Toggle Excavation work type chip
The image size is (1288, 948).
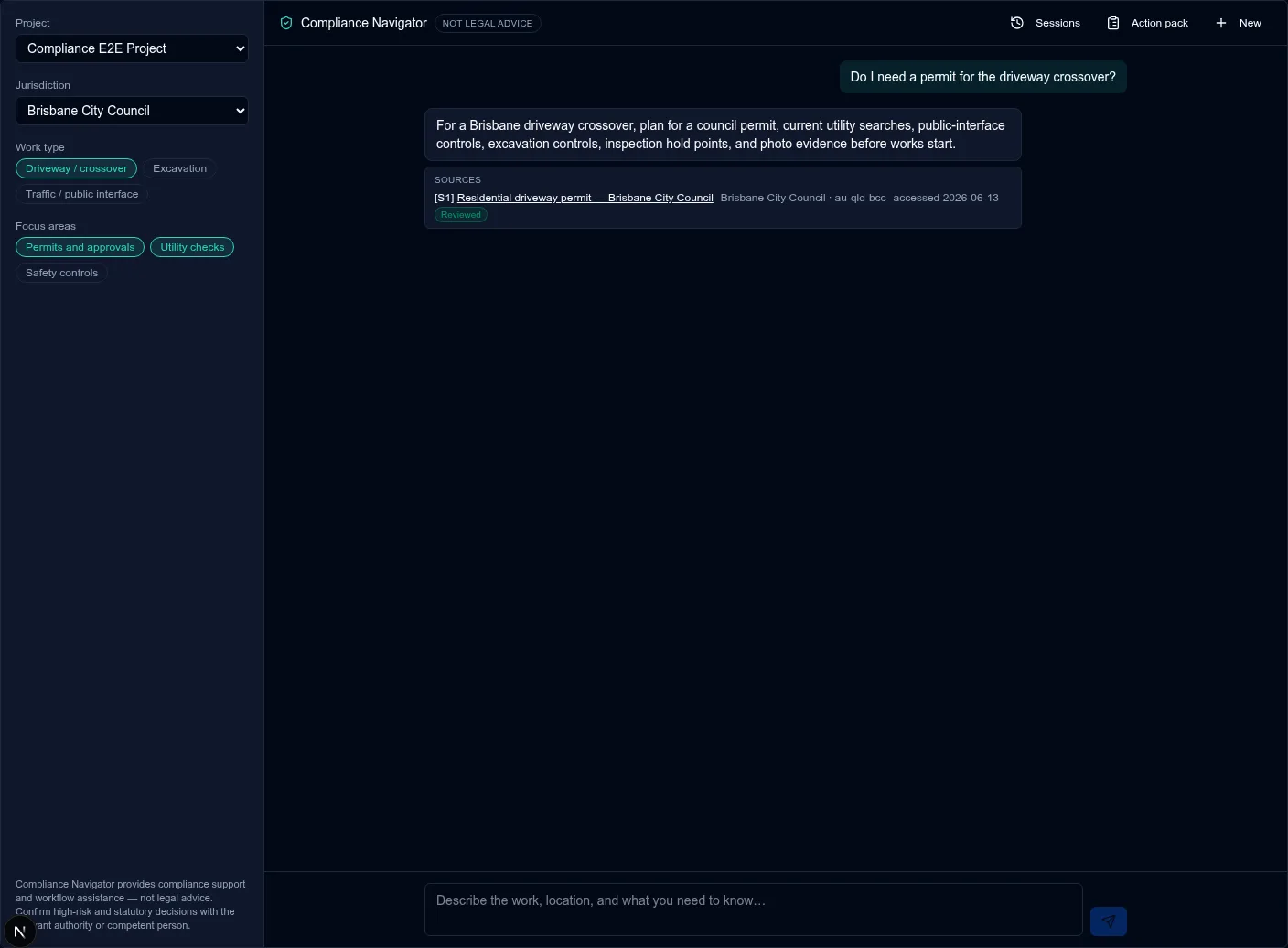(179, 168)
